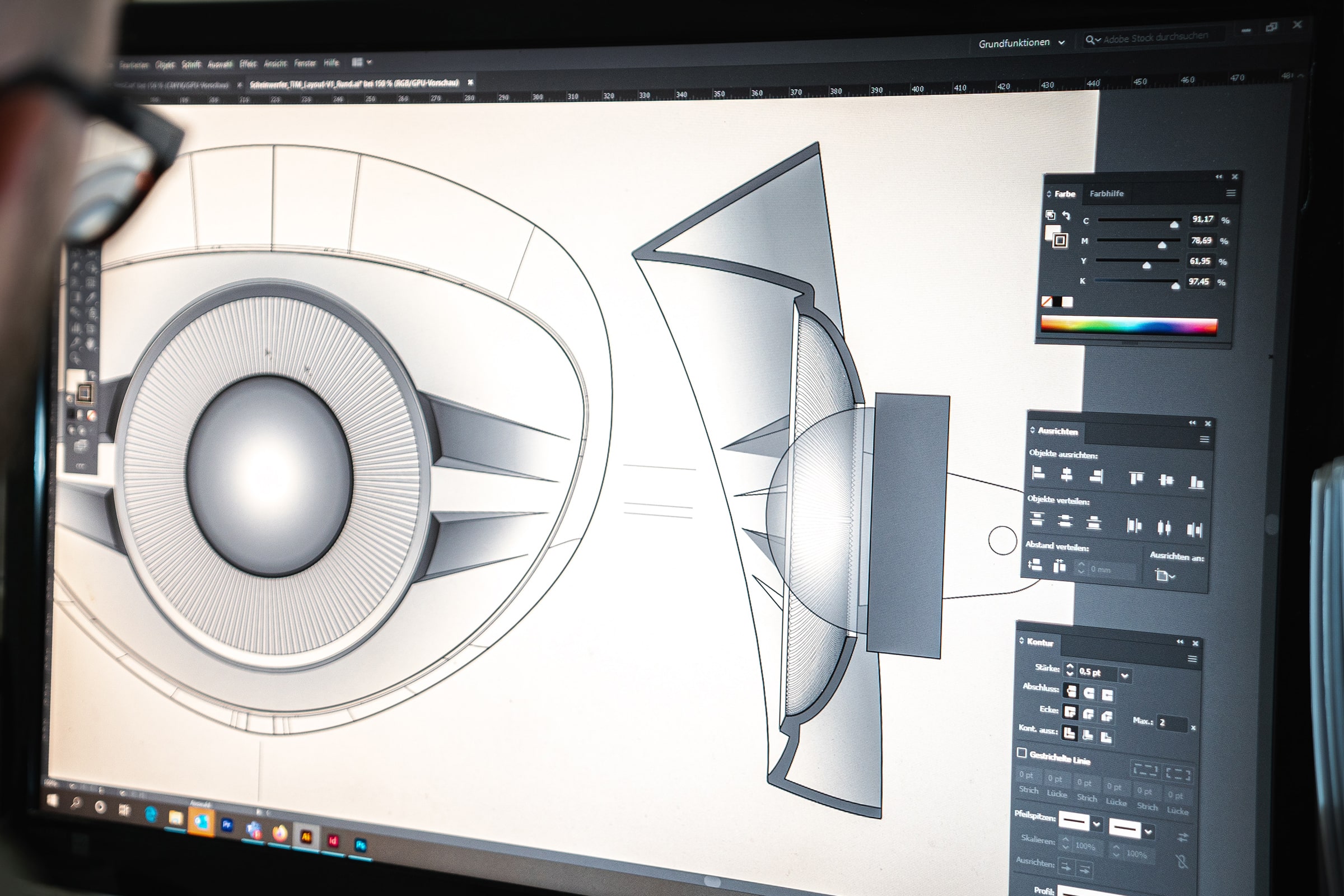1344x896 pixels.
Task: Align objects to top edge
Action: tap(1136, 478)
